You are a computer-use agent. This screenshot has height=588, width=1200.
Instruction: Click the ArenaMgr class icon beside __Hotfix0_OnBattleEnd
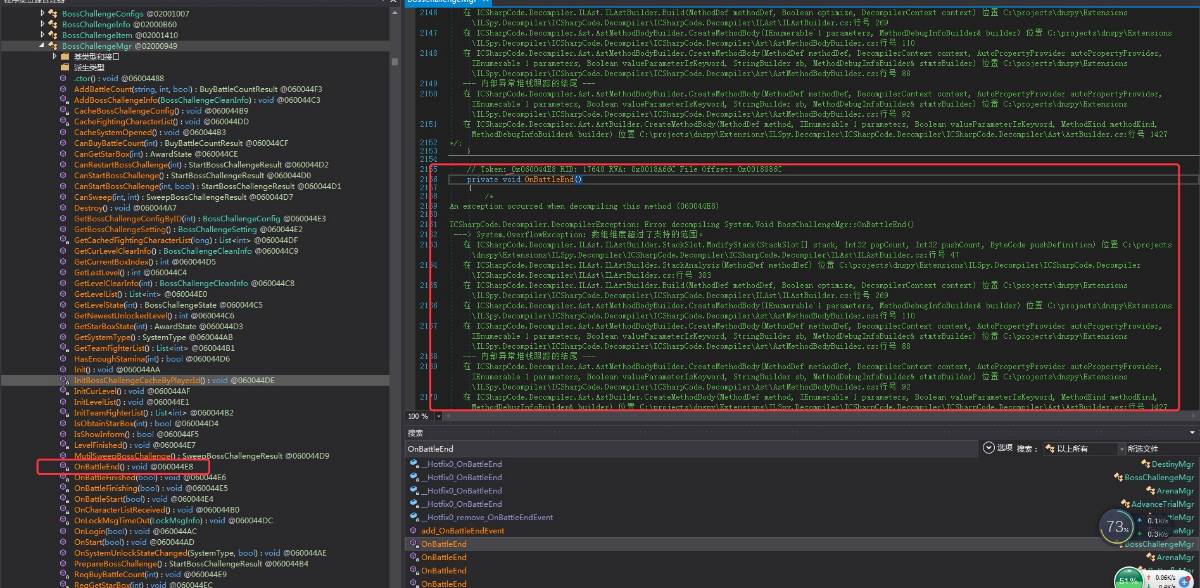(1152, 491)
